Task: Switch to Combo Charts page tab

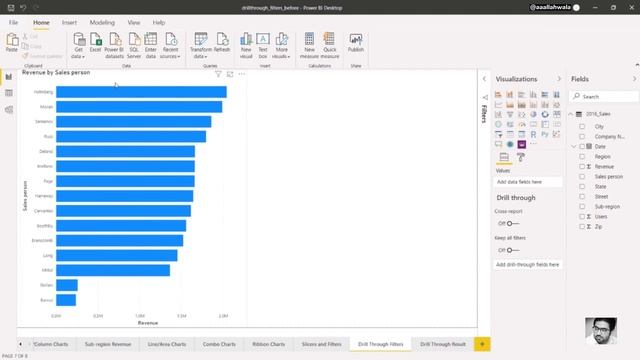Action: (x=219, y=344)
